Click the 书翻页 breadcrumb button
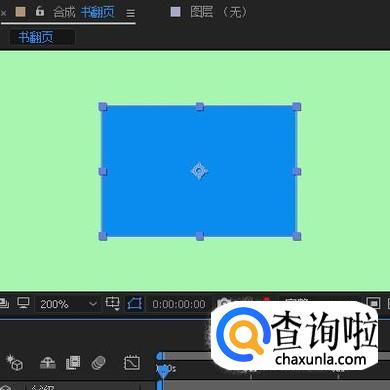Image resolution: width=390 pixels, height=390 pixels. pos(36,37)
